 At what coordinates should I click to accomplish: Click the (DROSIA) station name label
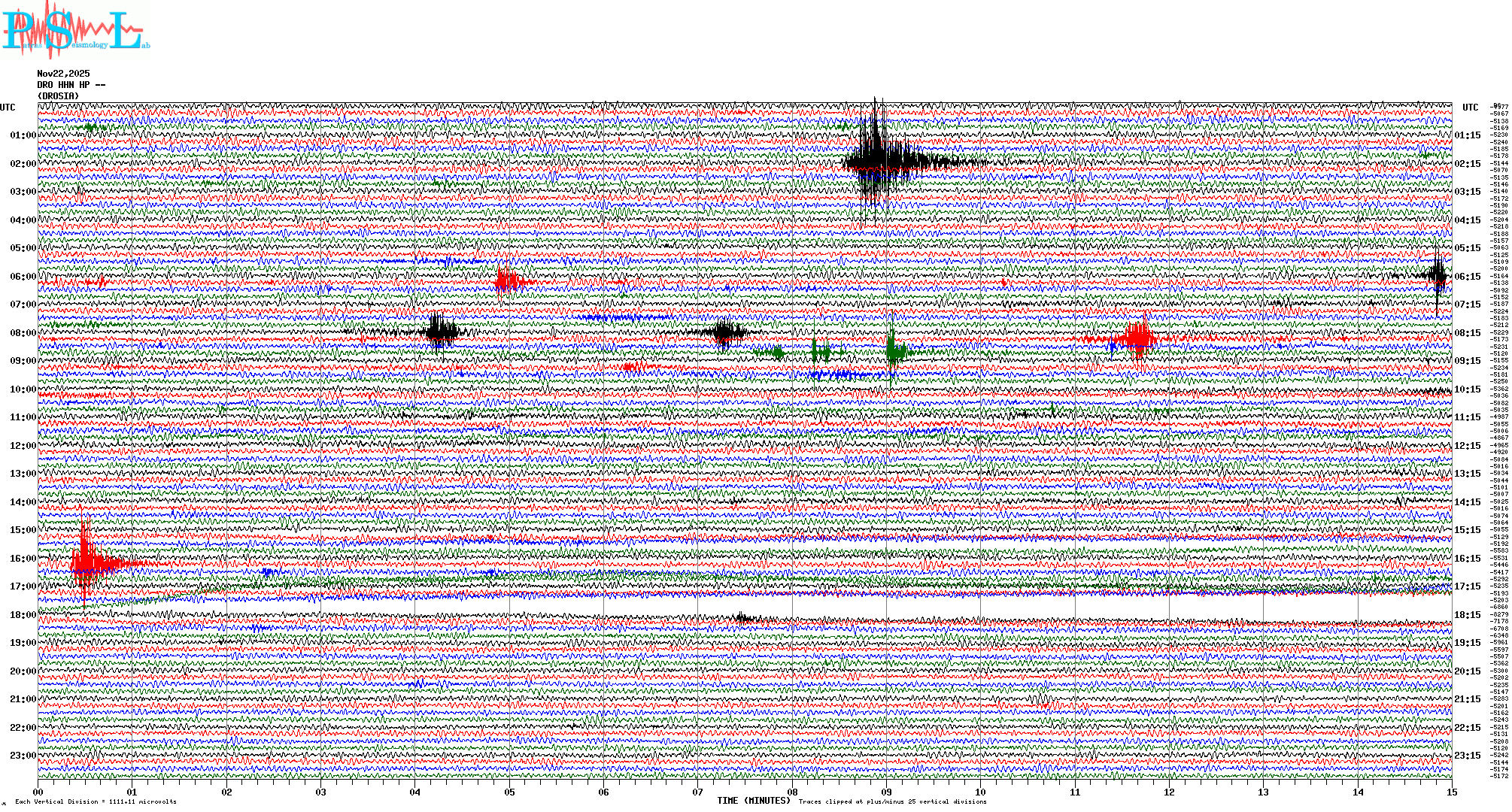pyautogui.click(x=59, y=96)
